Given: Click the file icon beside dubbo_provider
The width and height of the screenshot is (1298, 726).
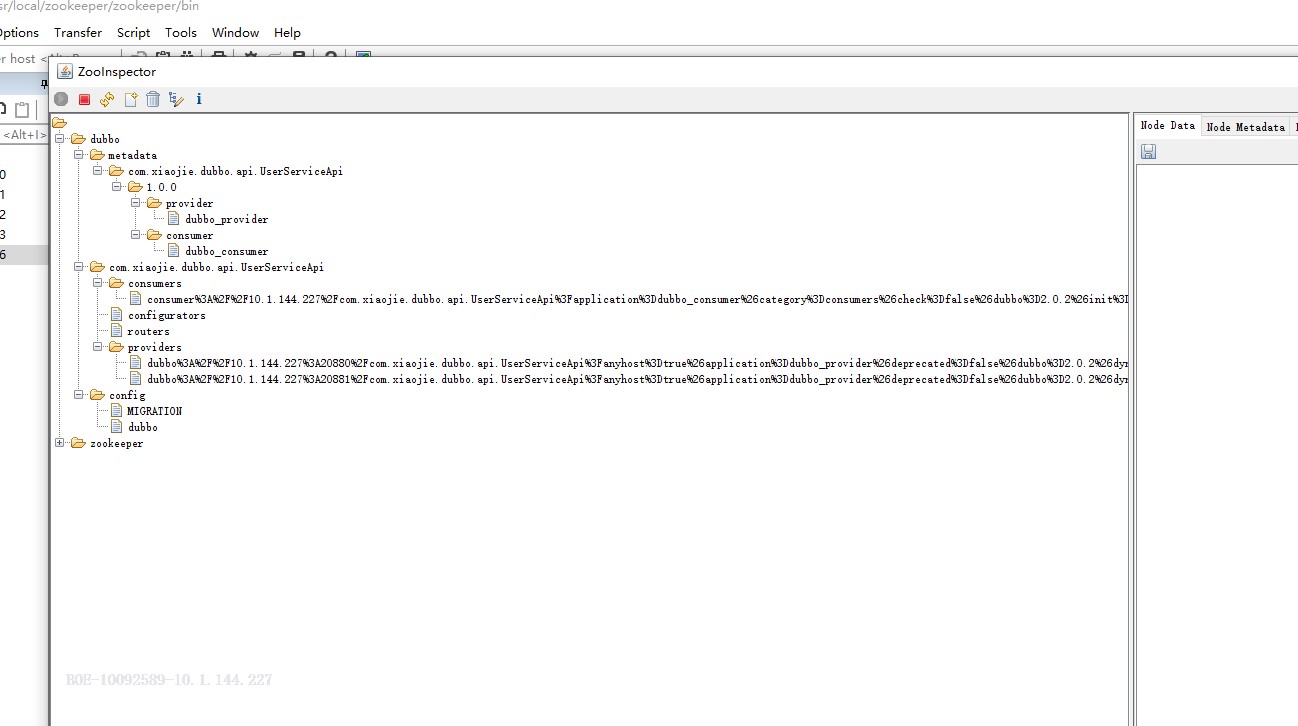Looking at the screenshot, I should click(174, 219).
